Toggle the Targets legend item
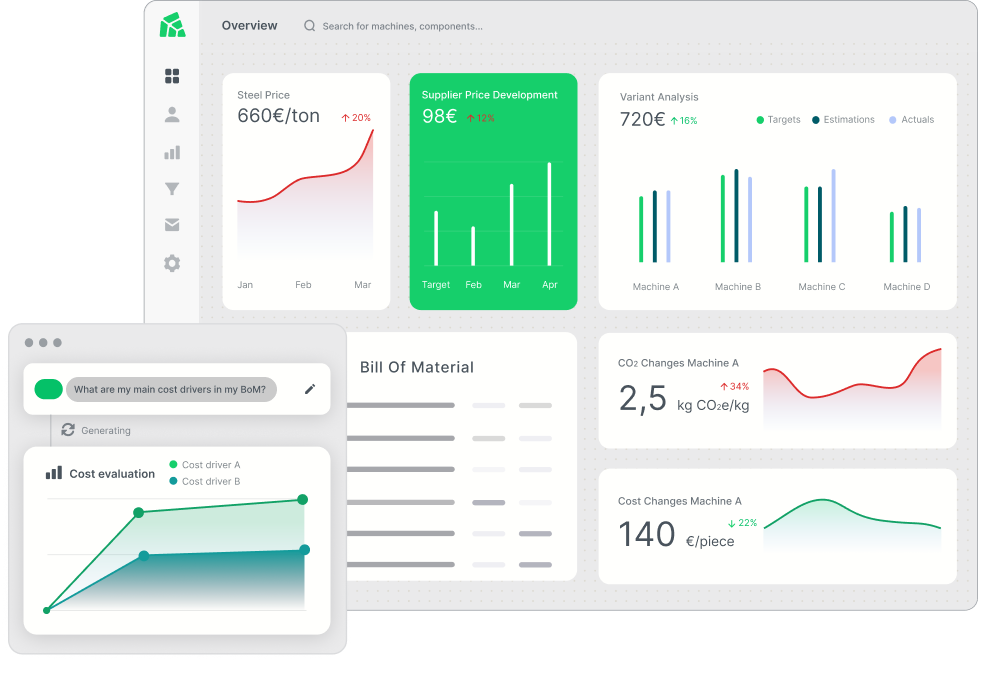993x683 pixels. [778, 120]
